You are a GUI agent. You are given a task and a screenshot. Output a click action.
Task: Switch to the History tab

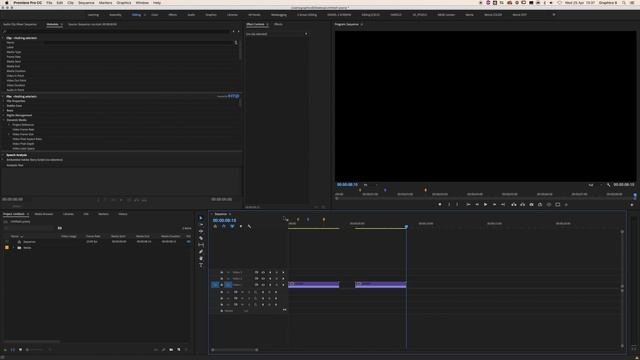coord(123,214)
